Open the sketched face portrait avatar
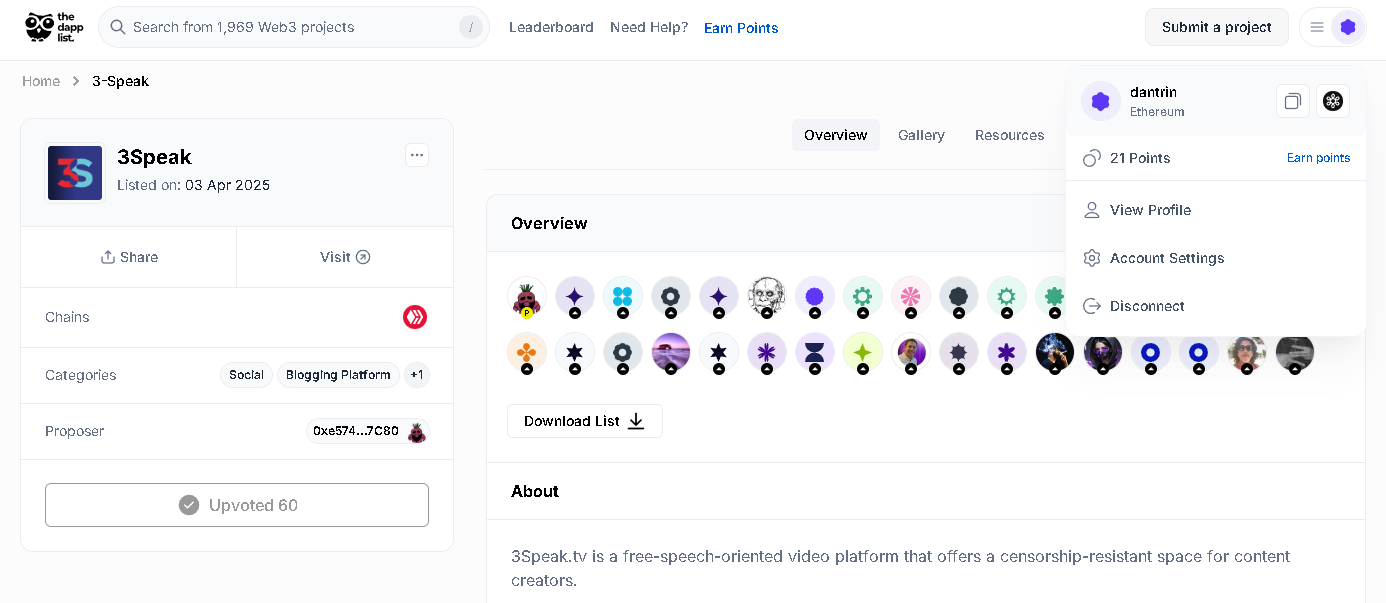The width and height of the screenshot is (1386, 603). point(767,297)
